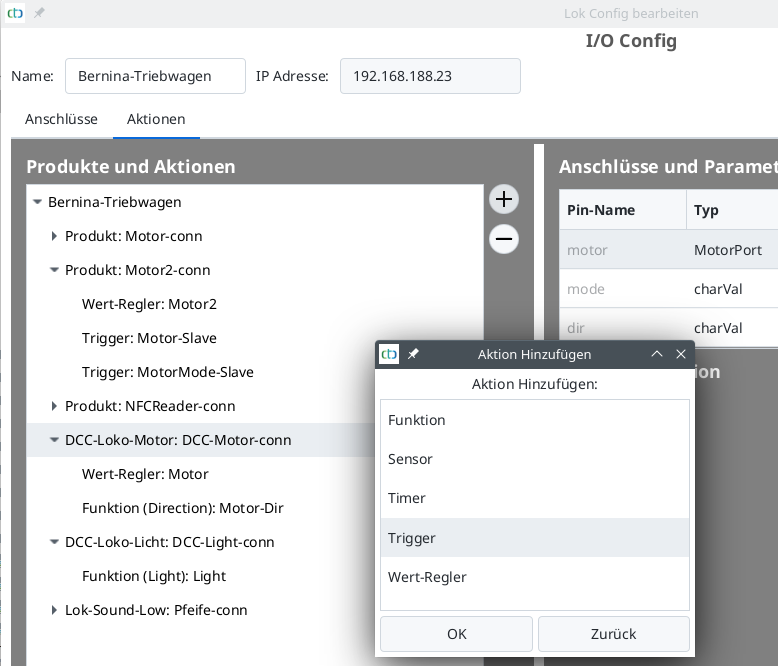Click the Zurück button
778x666 pixels.
[x=614, y=634]
